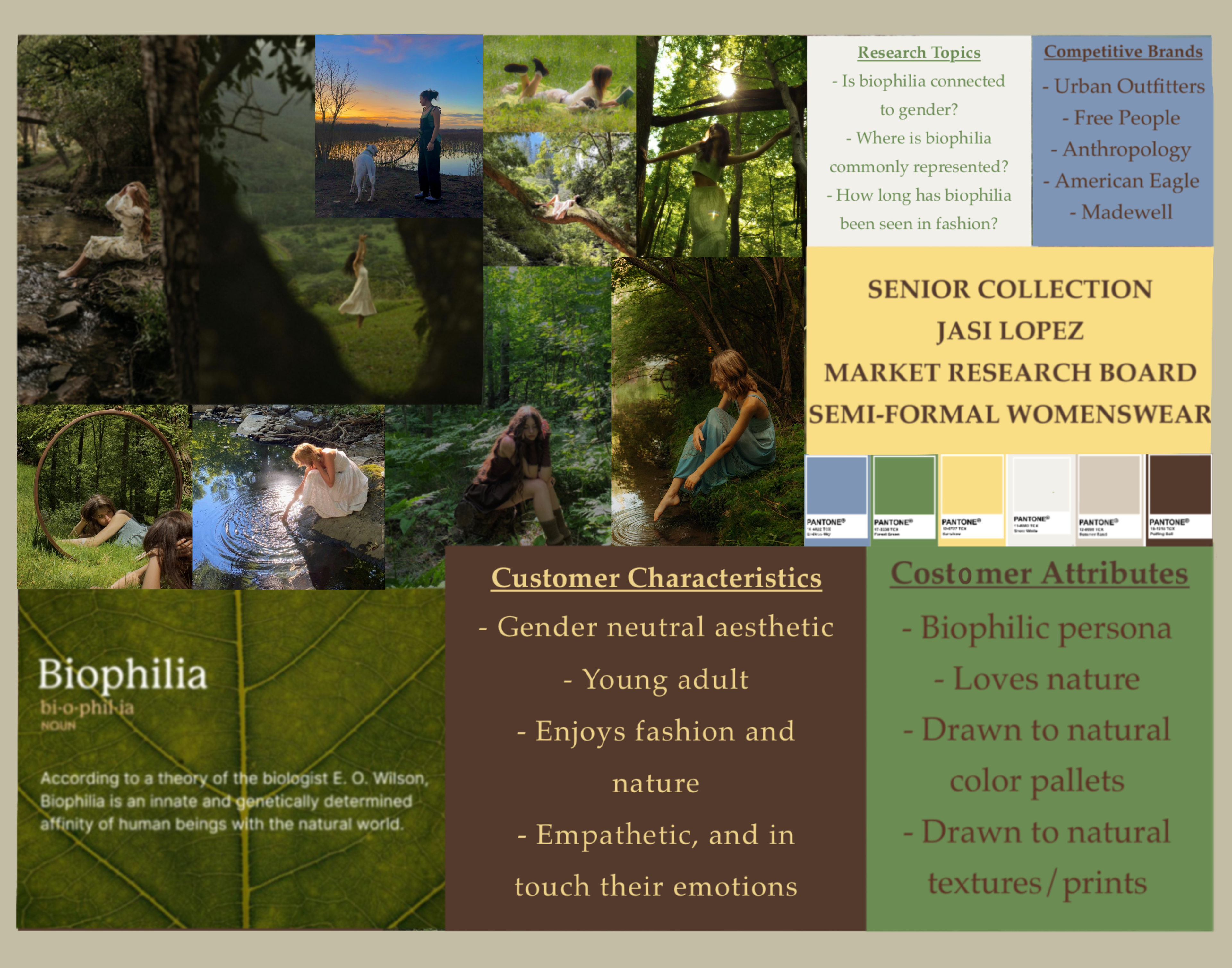
Task: Select "Madewell" in brands list
Action: click(1121, 212)
